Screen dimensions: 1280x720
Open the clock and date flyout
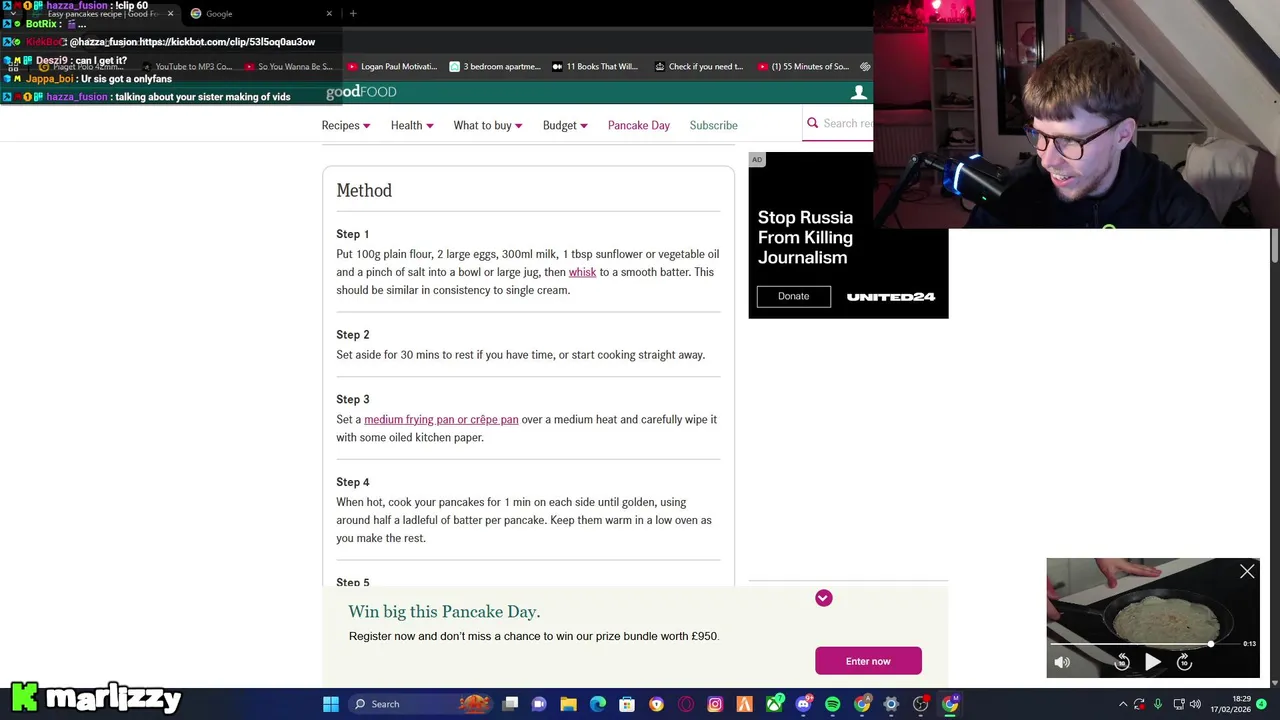1231,704
